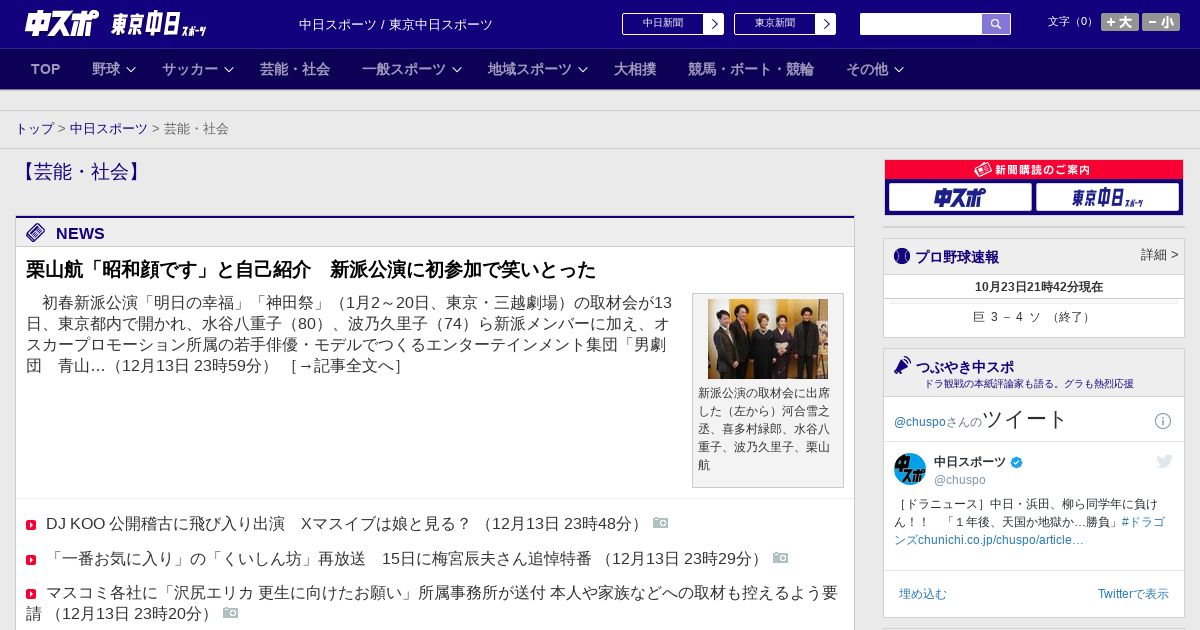
Task: Expand the サッカー menu dropdown
Action: [x=198, y=69]
